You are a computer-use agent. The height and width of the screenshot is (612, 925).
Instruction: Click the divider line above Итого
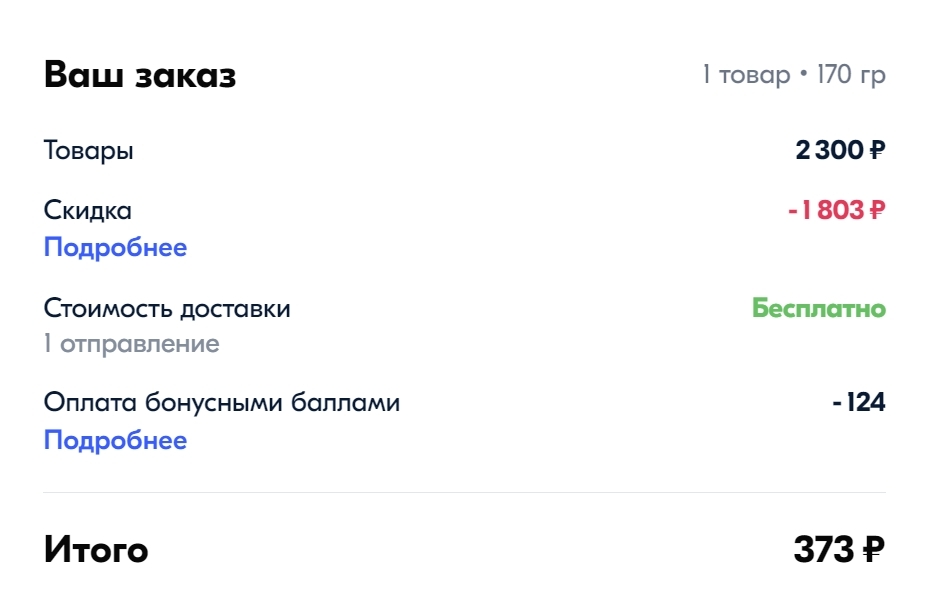tap(464, 492)
